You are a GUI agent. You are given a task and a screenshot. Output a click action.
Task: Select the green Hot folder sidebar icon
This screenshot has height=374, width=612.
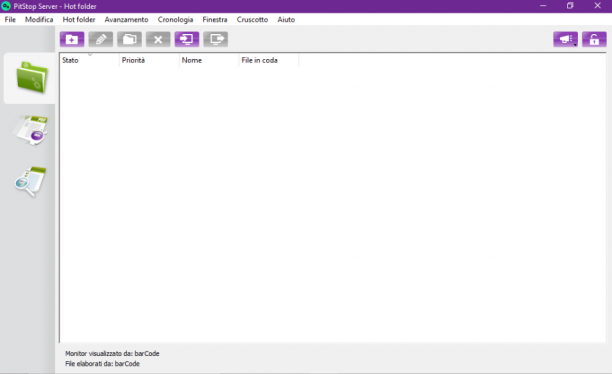[32, 77]
